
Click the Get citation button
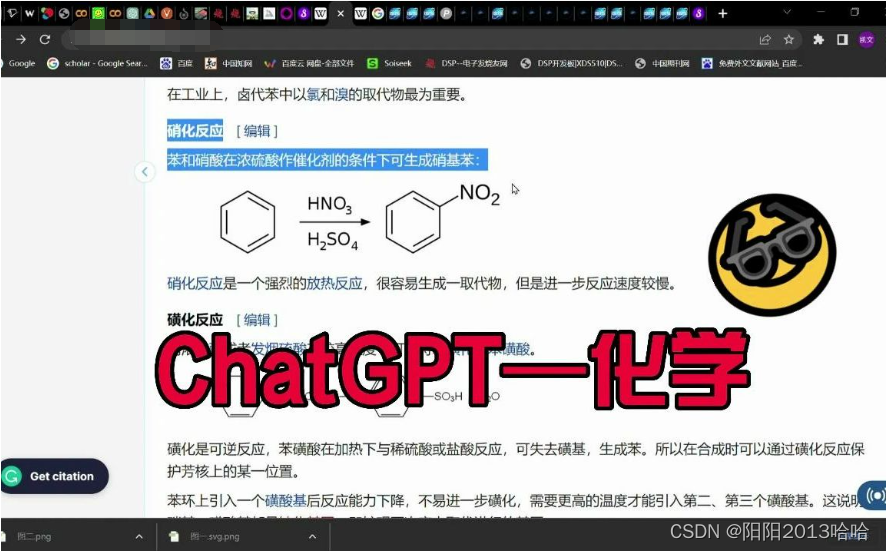click(x=55, y=476)
